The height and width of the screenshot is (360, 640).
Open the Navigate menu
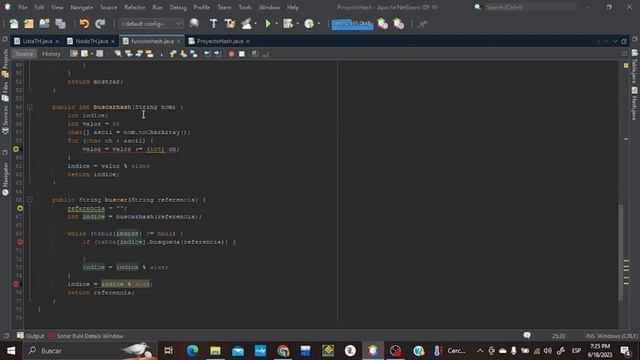(82, 7)
